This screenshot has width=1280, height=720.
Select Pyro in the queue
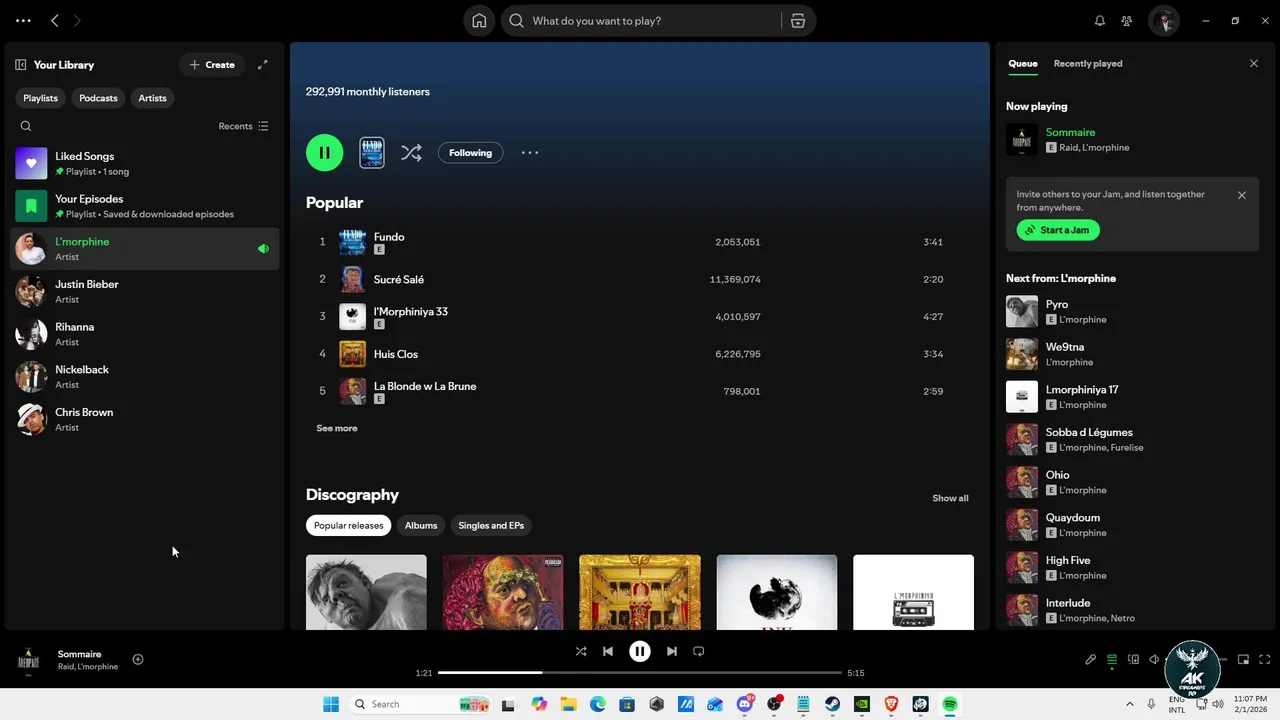point(1132,311)
